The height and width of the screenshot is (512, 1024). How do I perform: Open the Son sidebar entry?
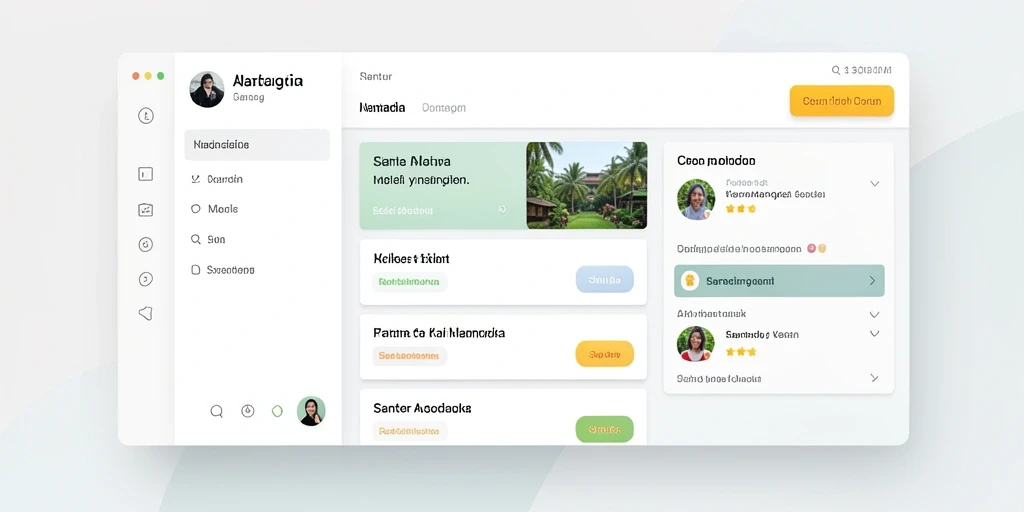pyautogui.click(x=216, y=240)
